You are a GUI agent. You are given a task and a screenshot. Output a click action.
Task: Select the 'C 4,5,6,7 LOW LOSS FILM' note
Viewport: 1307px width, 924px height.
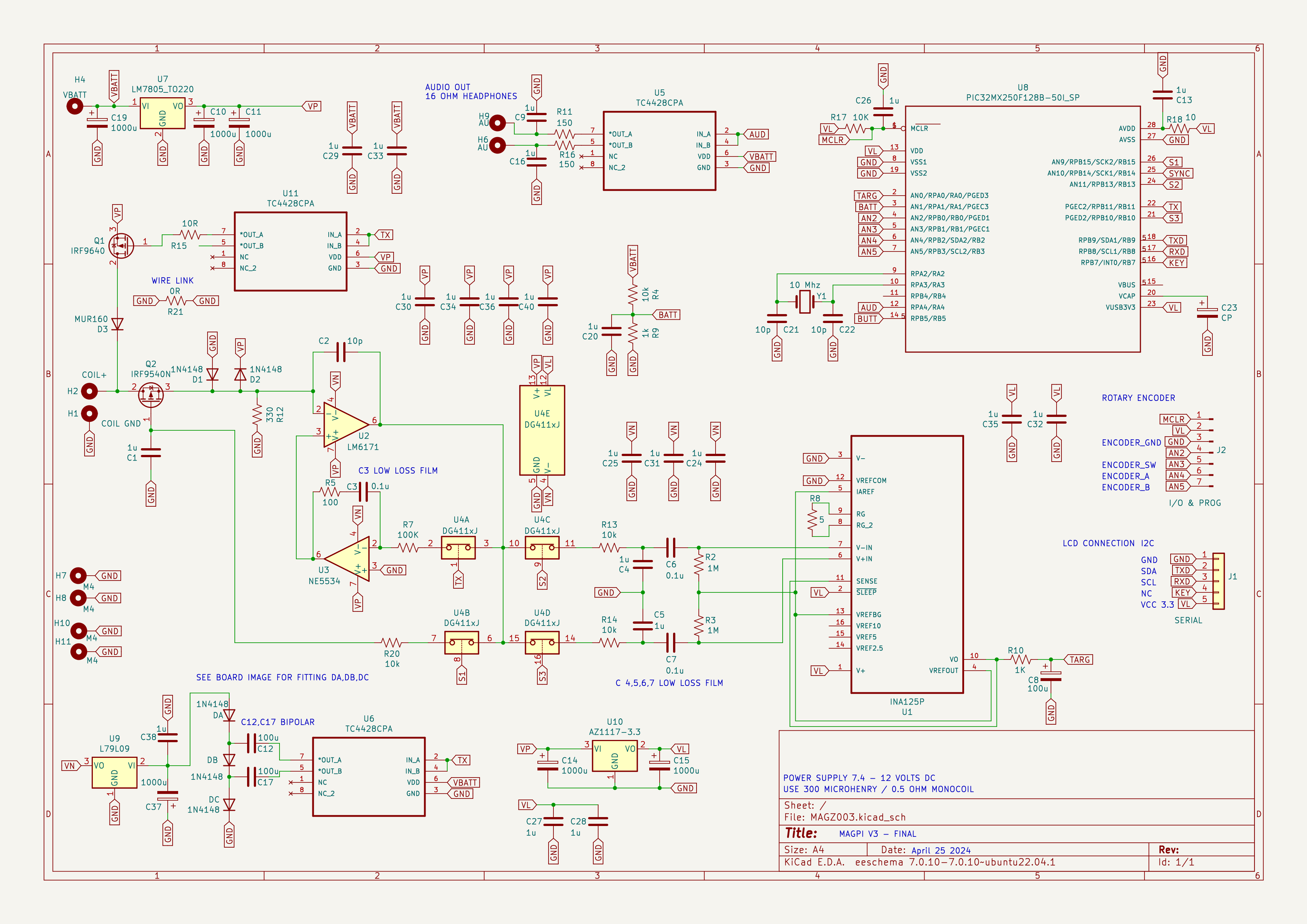(669, 683)
